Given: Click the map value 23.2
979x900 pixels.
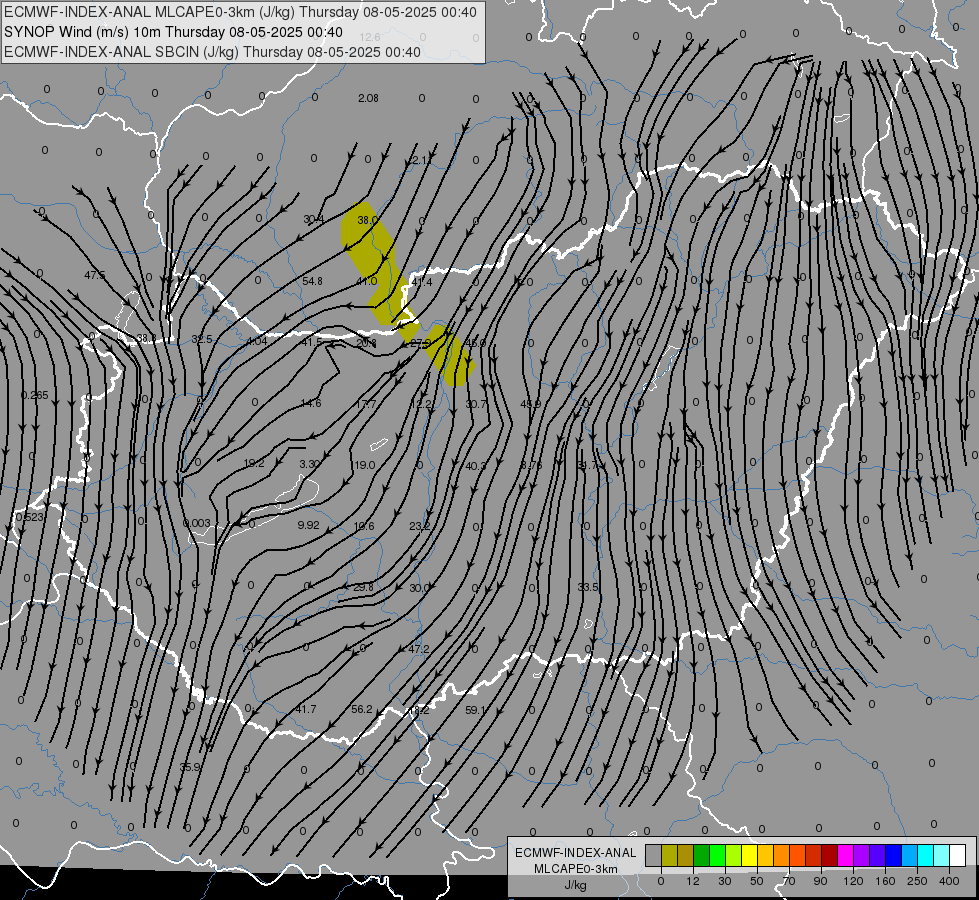Looking at the screenshot, I should point(420,526).
